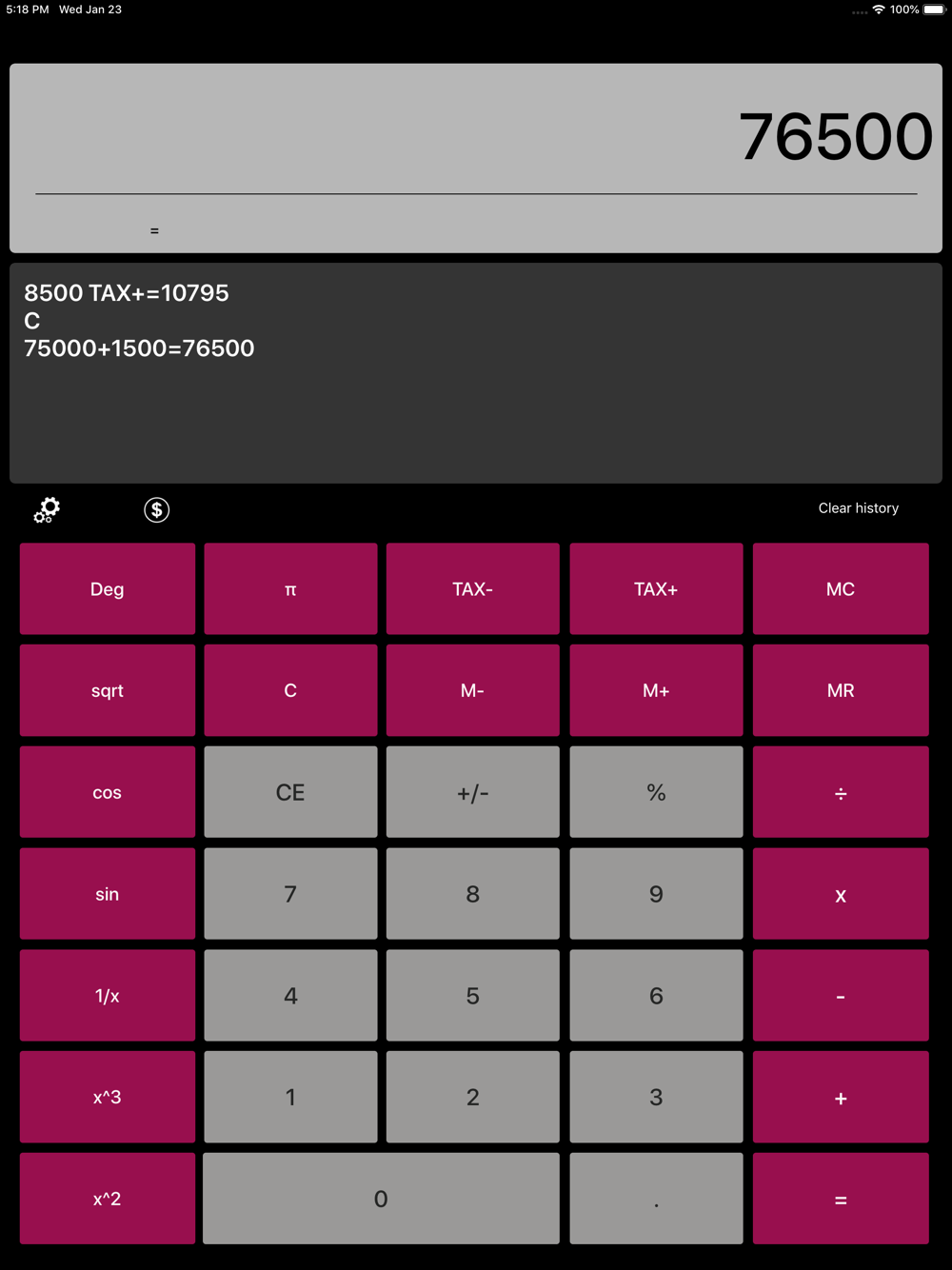
Task: Tap the 76500 result display
Action: [x=835, y=136]
